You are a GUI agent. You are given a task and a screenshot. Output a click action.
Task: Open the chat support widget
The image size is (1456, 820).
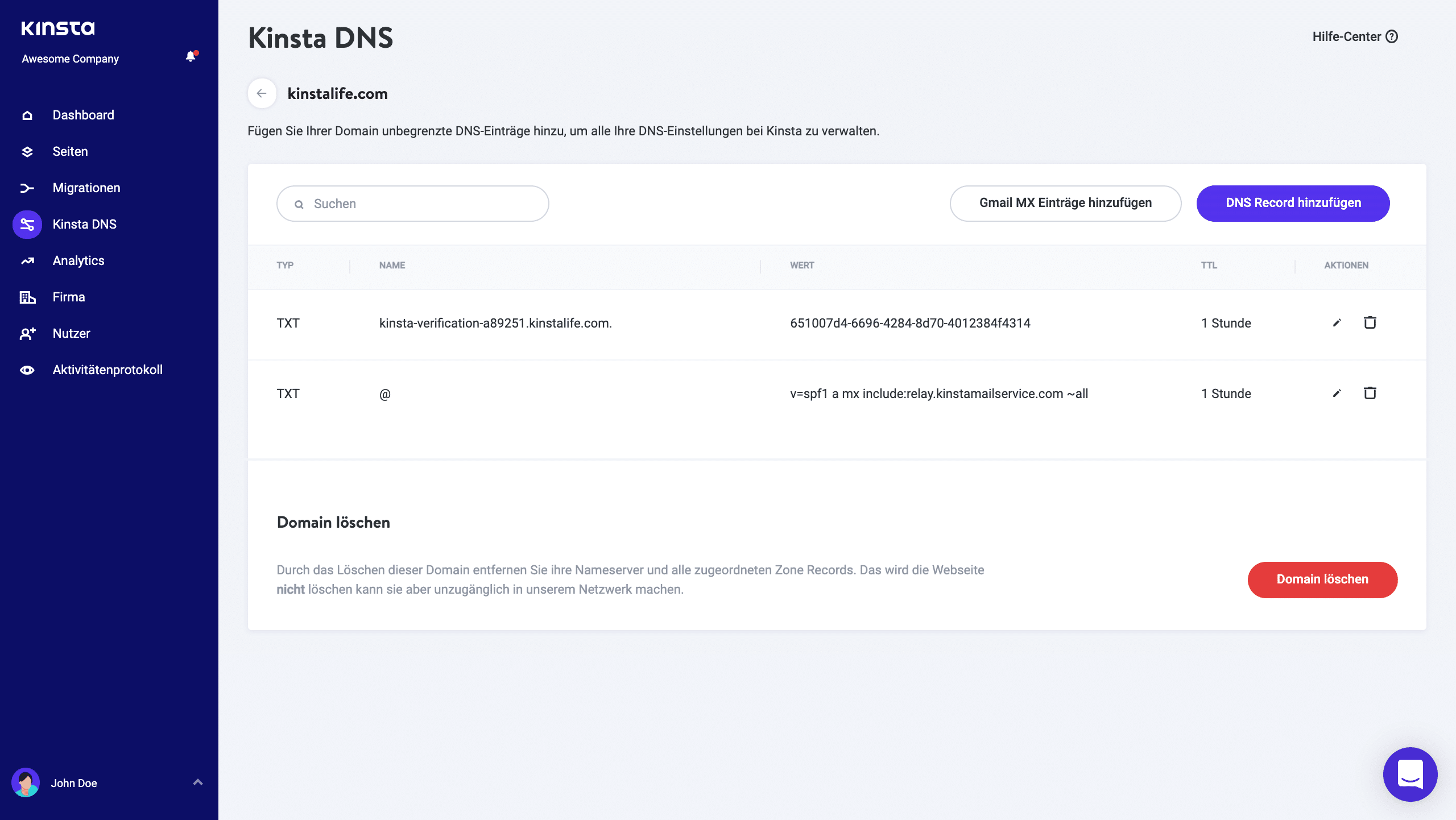click(1410, 775)
